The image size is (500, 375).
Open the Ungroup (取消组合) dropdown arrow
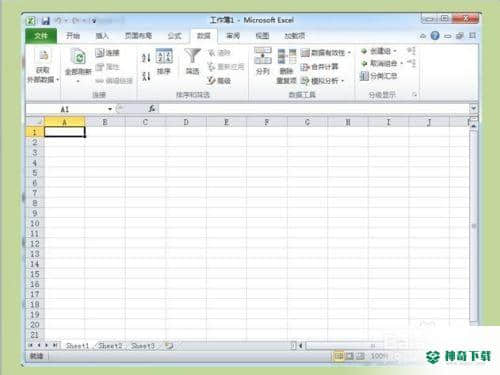click(402, 63)
